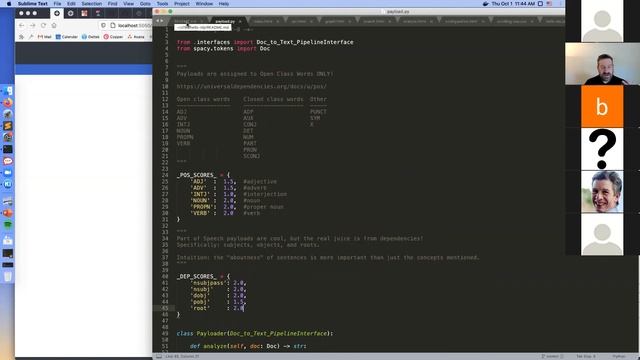Click the orange 'b' participant tile
Screen dimensions: 640x360
click(x=602, y=107)
